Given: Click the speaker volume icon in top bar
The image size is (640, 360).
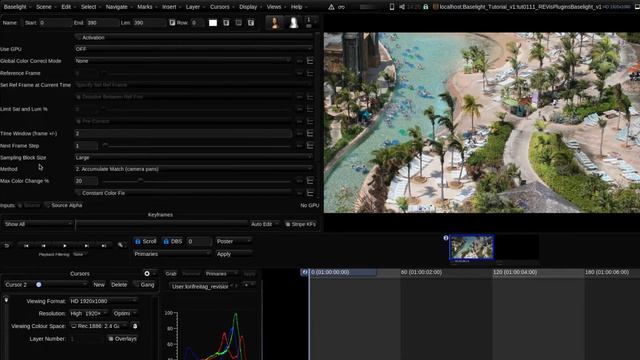Looking at the screenshot, I should point(402,7).
